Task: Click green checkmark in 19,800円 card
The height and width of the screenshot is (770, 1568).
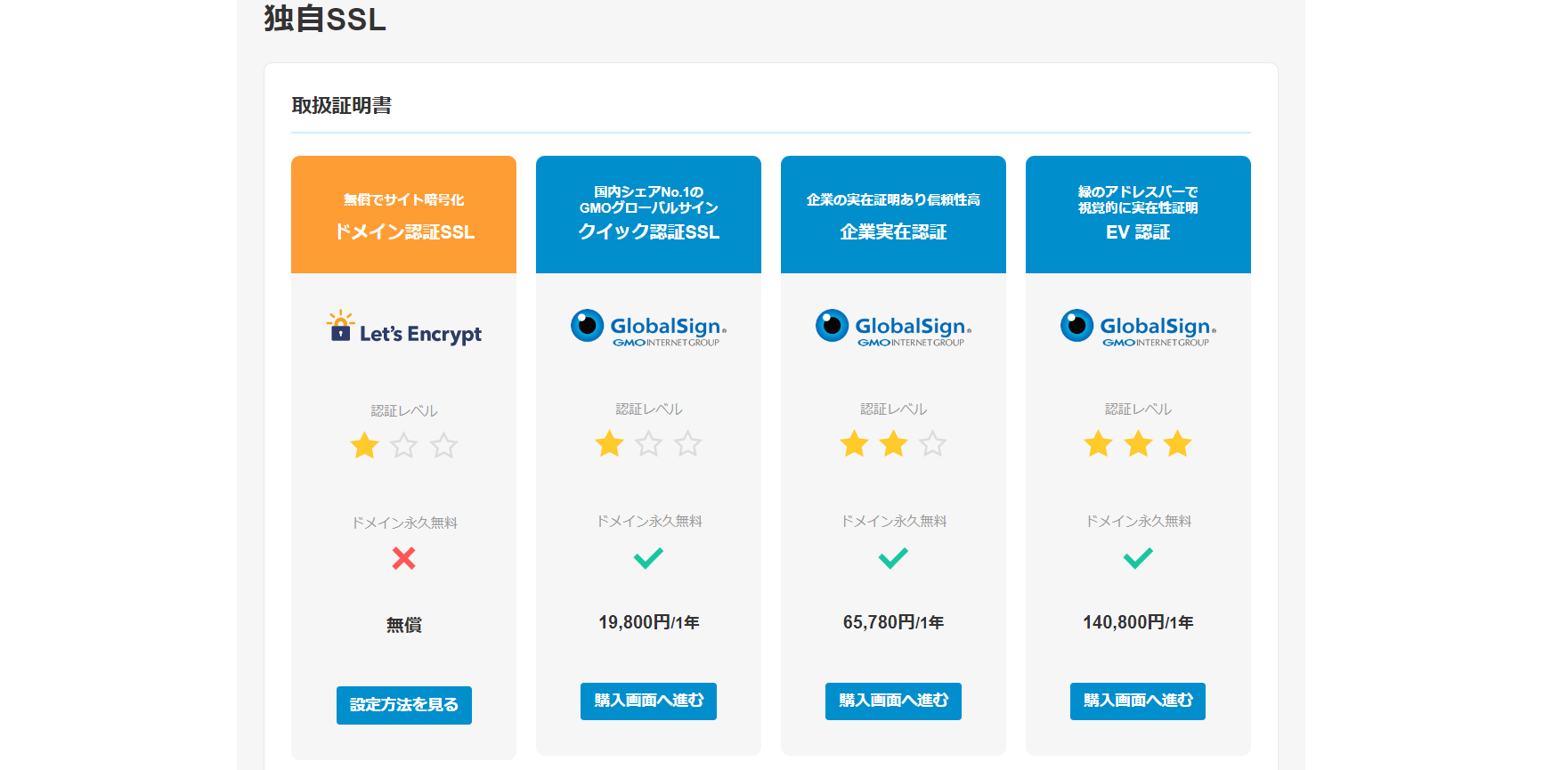Action: tap(648, 558)
